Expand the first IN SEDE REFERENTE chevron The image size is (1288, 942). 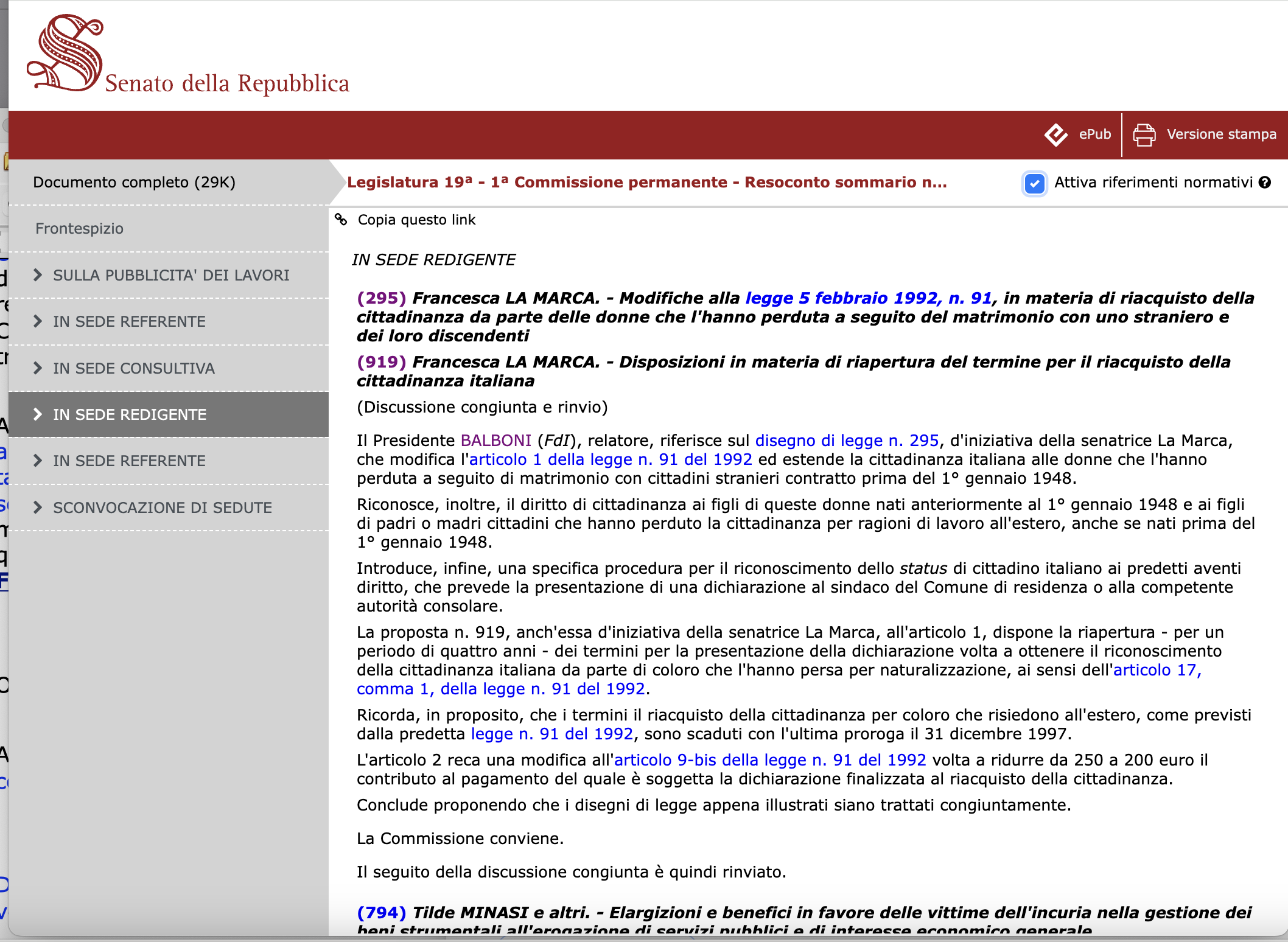38,321
